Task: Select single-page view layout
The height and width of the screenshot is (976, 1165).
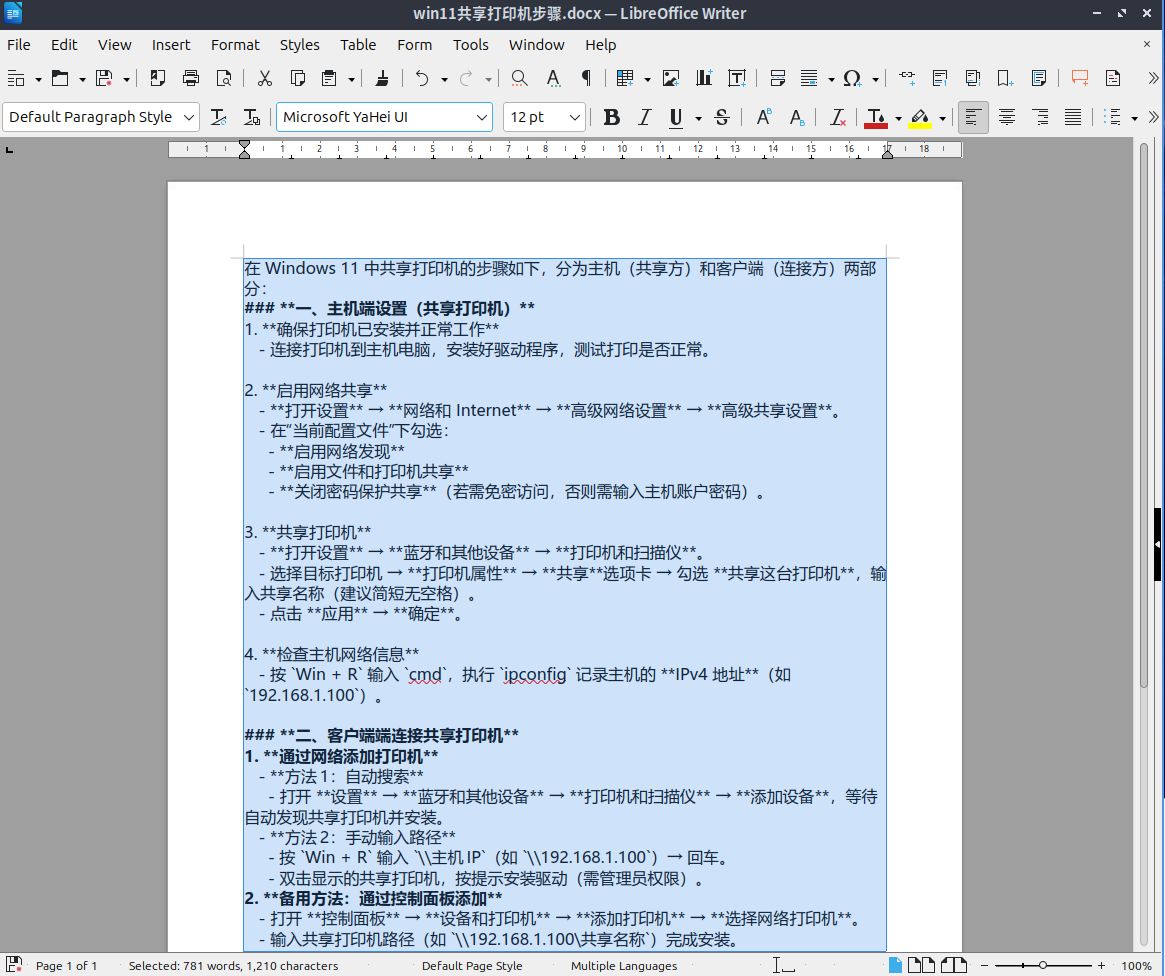Action: 895,965
